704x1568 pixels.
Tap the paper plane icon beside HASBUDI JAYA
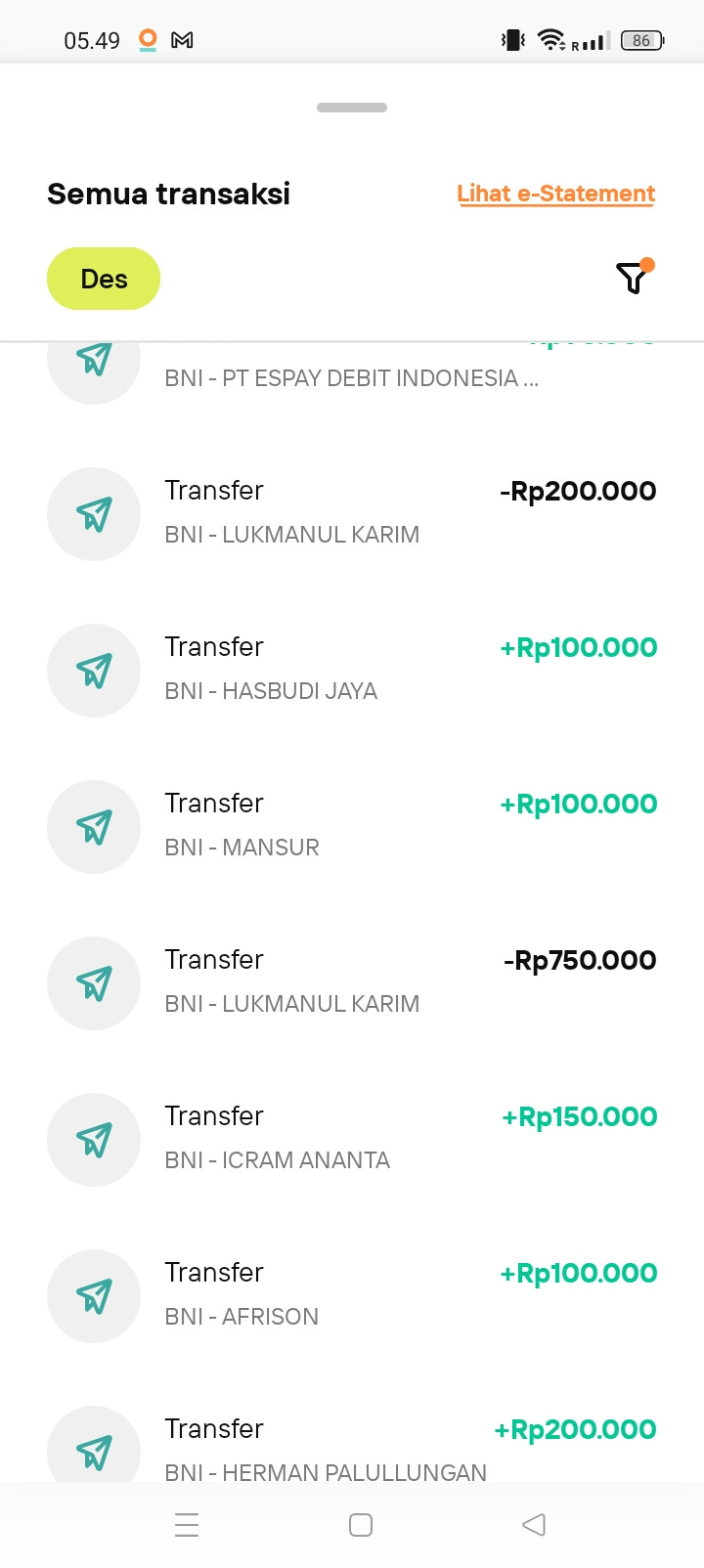click(x=94, y=671)
